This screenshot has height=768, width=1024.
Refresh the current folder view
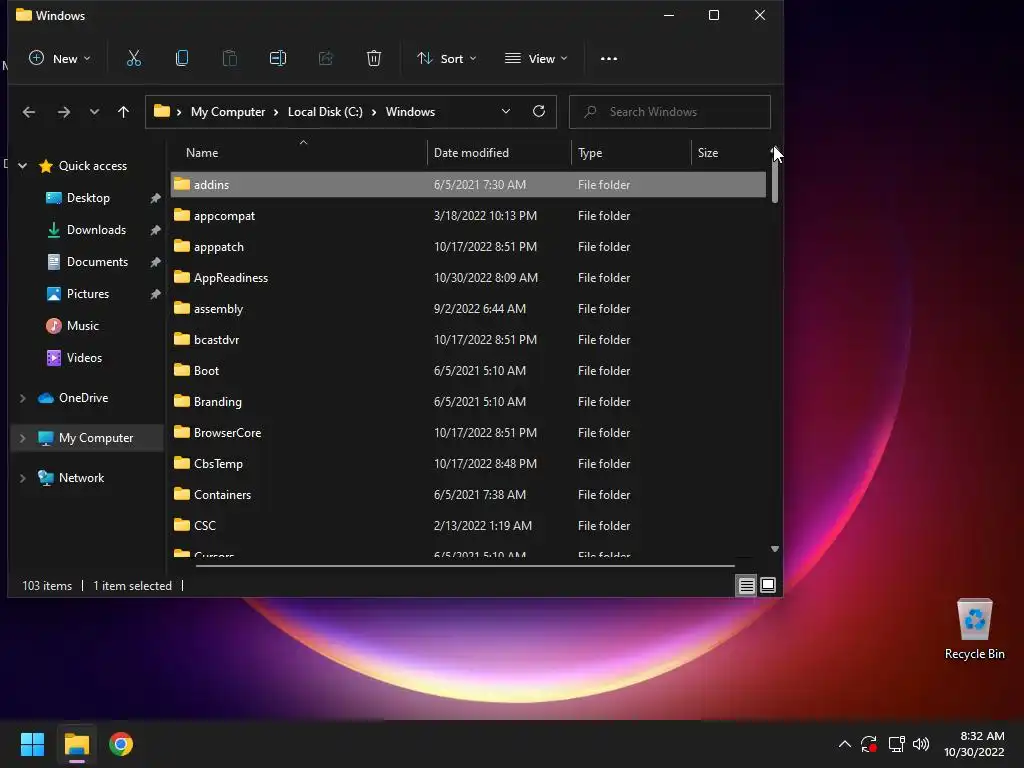click(539, 112)
